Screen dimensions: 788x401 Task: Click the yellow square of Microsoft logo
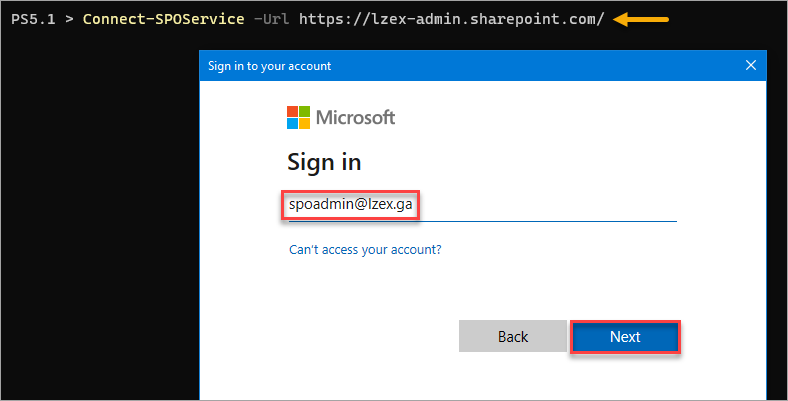(305, 123)
